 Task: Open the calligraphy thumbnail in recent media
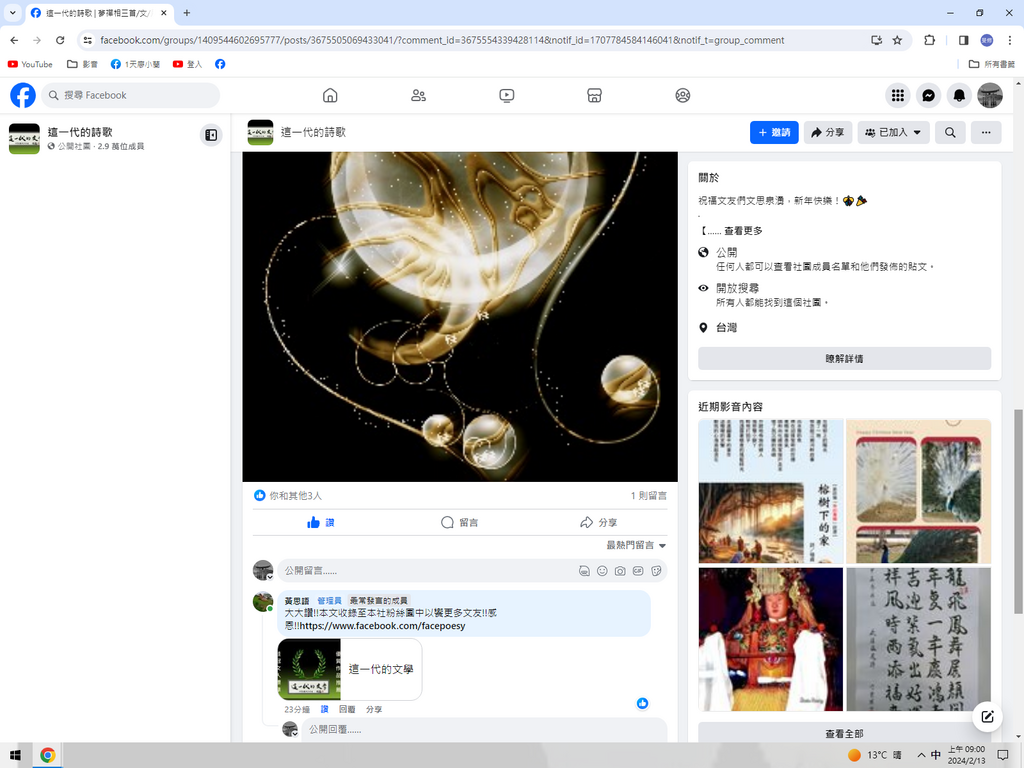click(918, 639)
